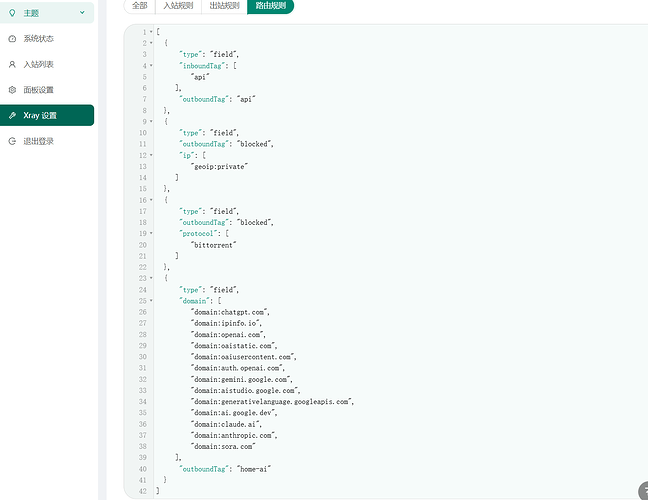The image size is (648, 500).
Task: Fold the protocol array on line 19
Action: [x=151, y=233]
